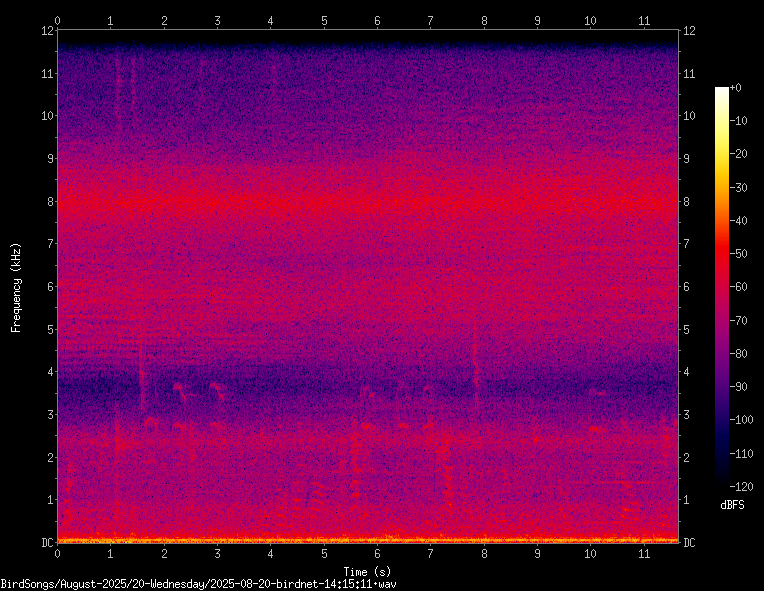Click the "DC" label on left frequency axis
This screenshot has height=591, width=764.
point(47,543)
